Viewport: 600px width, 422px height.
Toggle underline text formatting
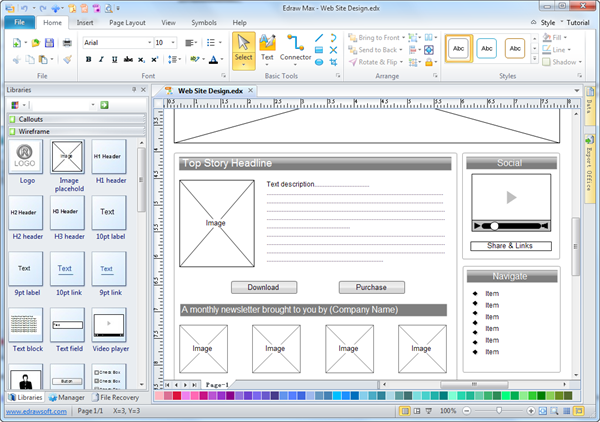pyautogui.click(x=114, y=60)
